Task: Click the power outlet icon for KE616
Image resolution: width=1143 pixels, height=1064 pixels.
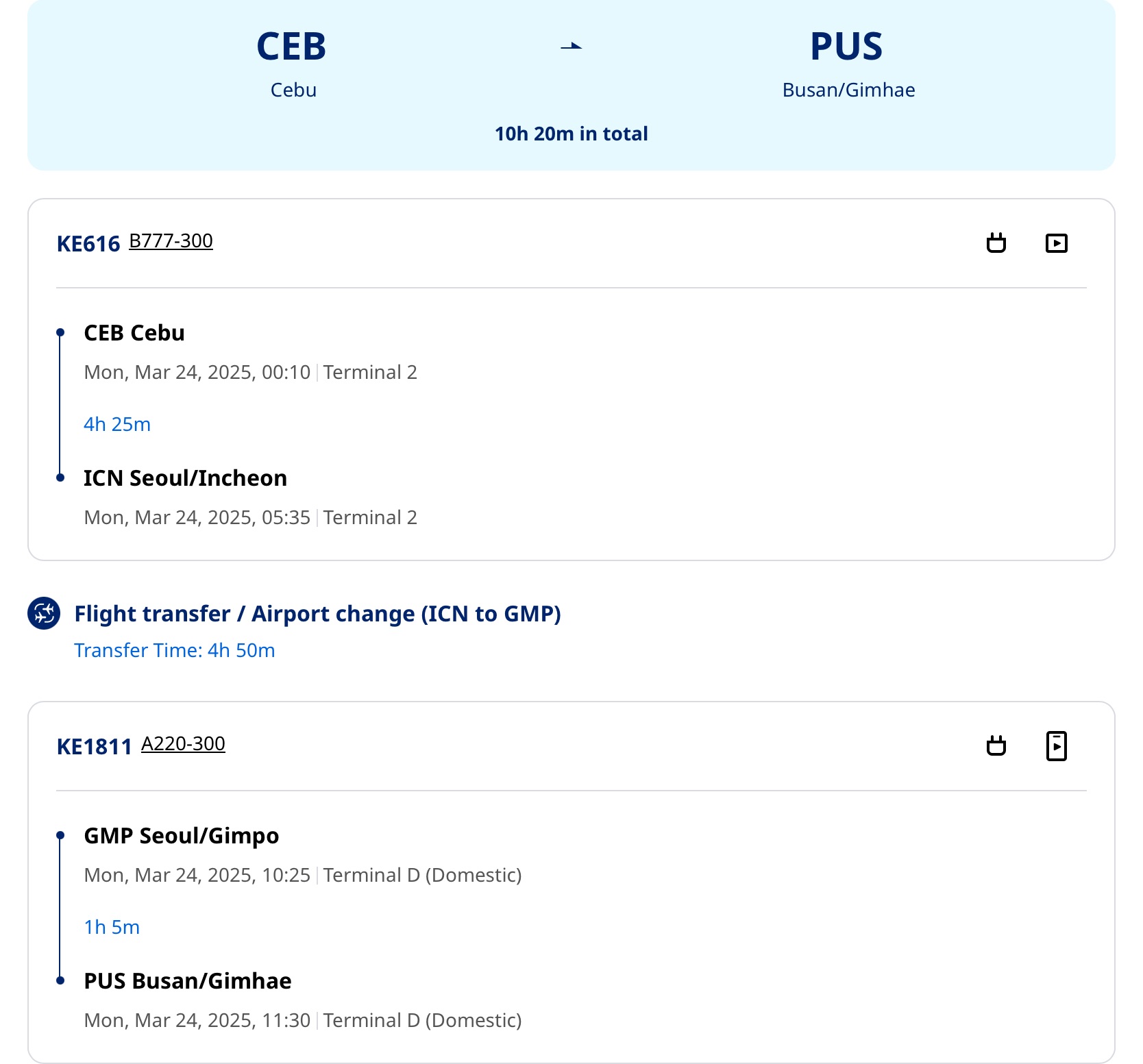Action: tap(996, 243)
